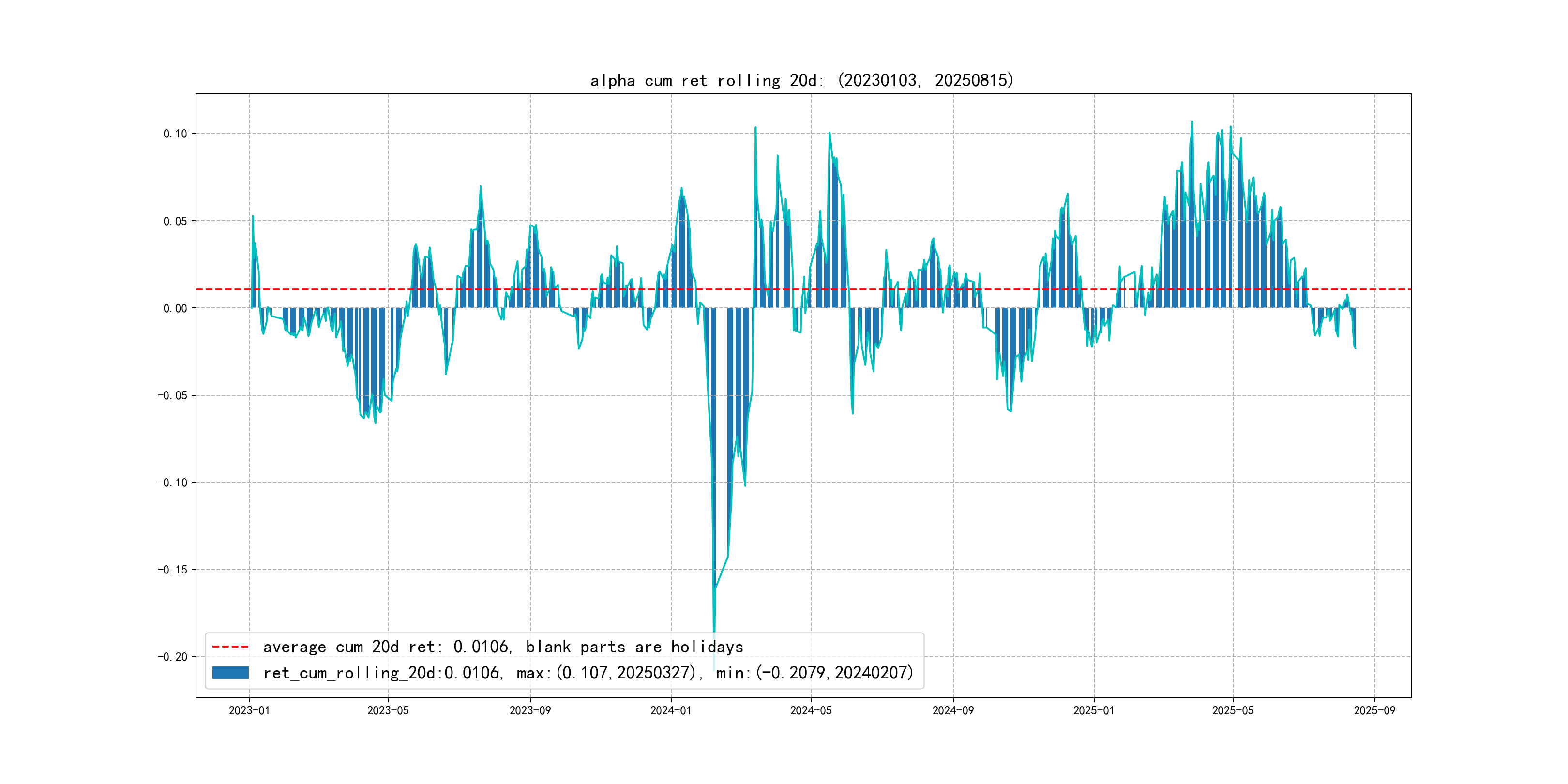Click the -0.20 y-axis tick label
The image size is (1568, 784).
172,657
